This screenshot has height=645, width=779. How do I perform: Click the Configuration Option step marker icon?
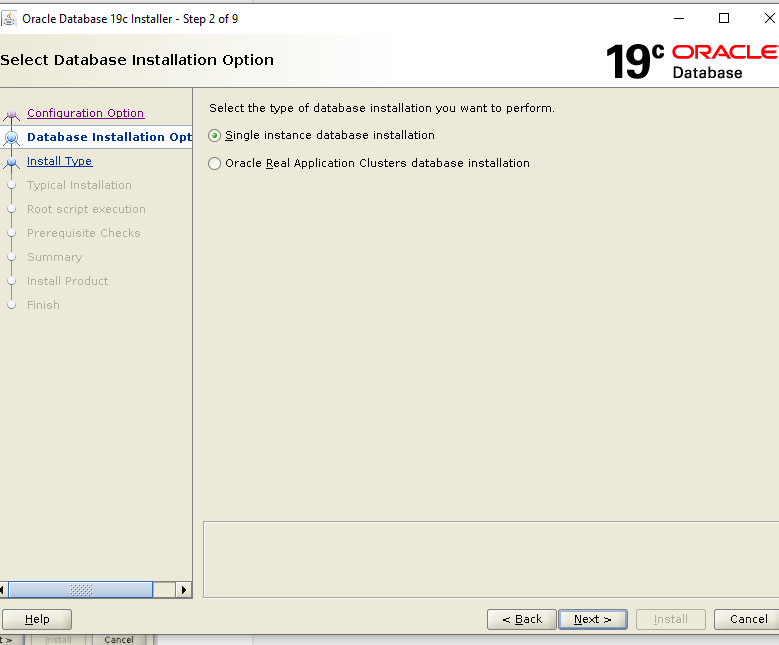tap(11, 115)
